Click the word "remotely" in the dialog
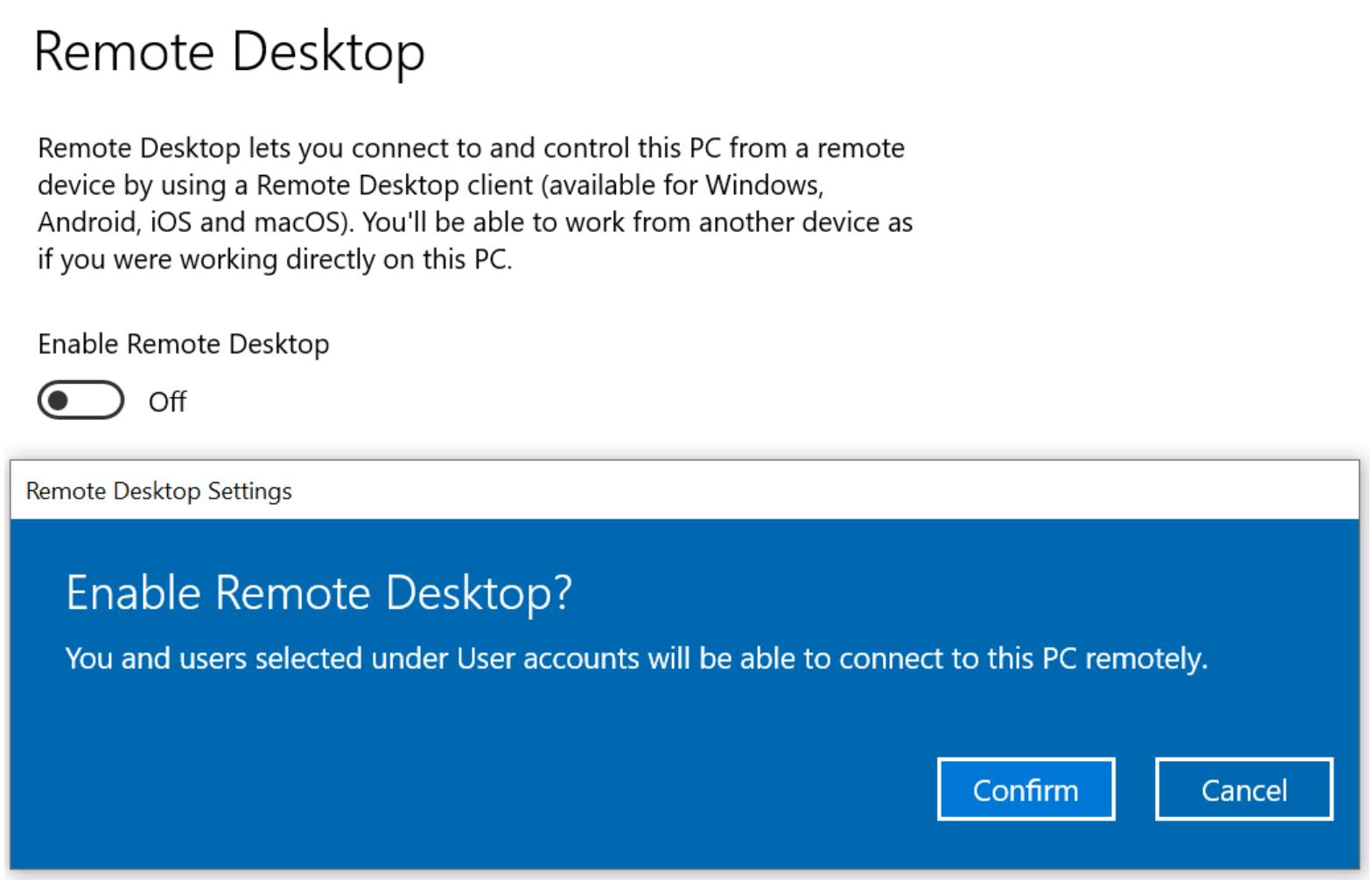 coord(1144,658)
